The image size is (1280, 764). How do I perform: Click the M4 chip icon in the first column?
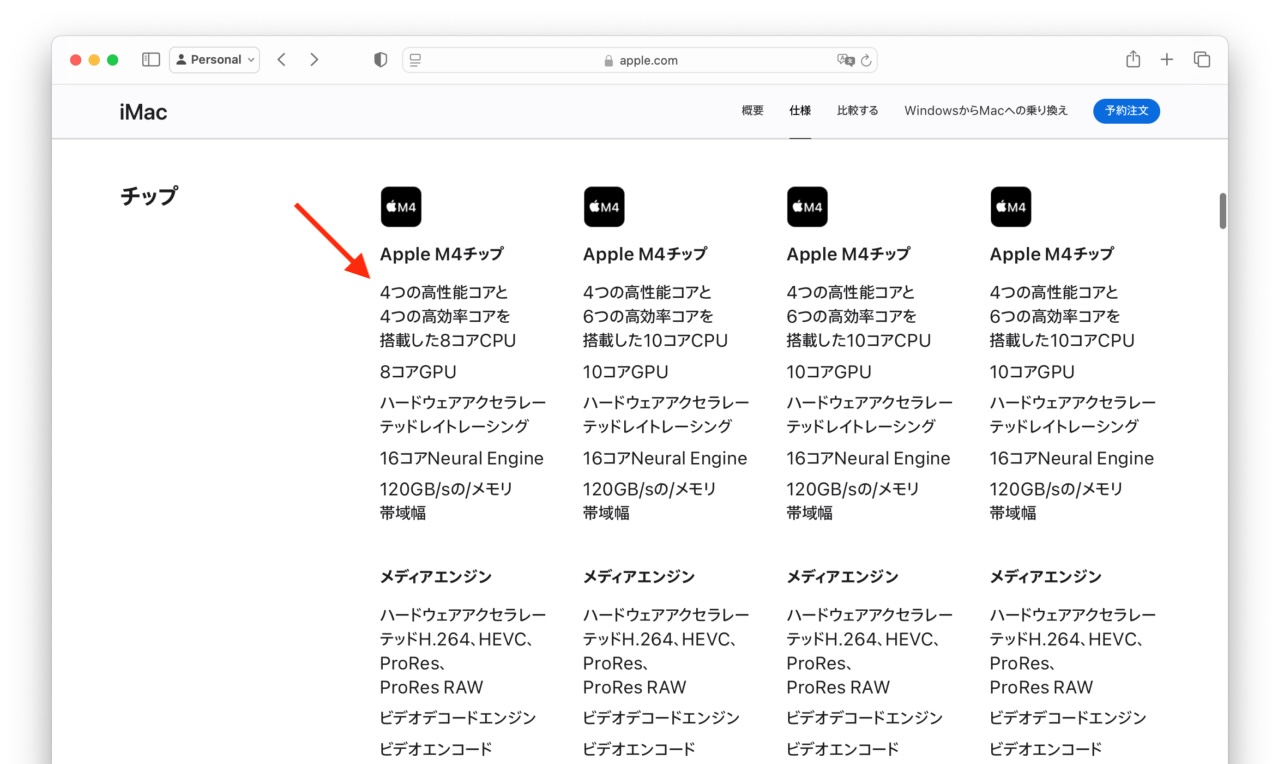[x=401, y=207]
